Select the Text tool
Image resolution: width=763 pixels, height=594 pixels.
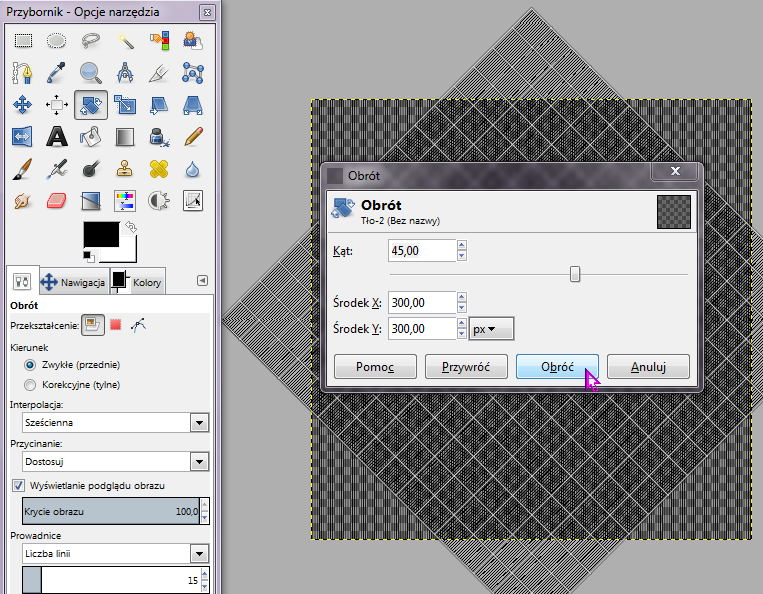click(x=57, y=136)
